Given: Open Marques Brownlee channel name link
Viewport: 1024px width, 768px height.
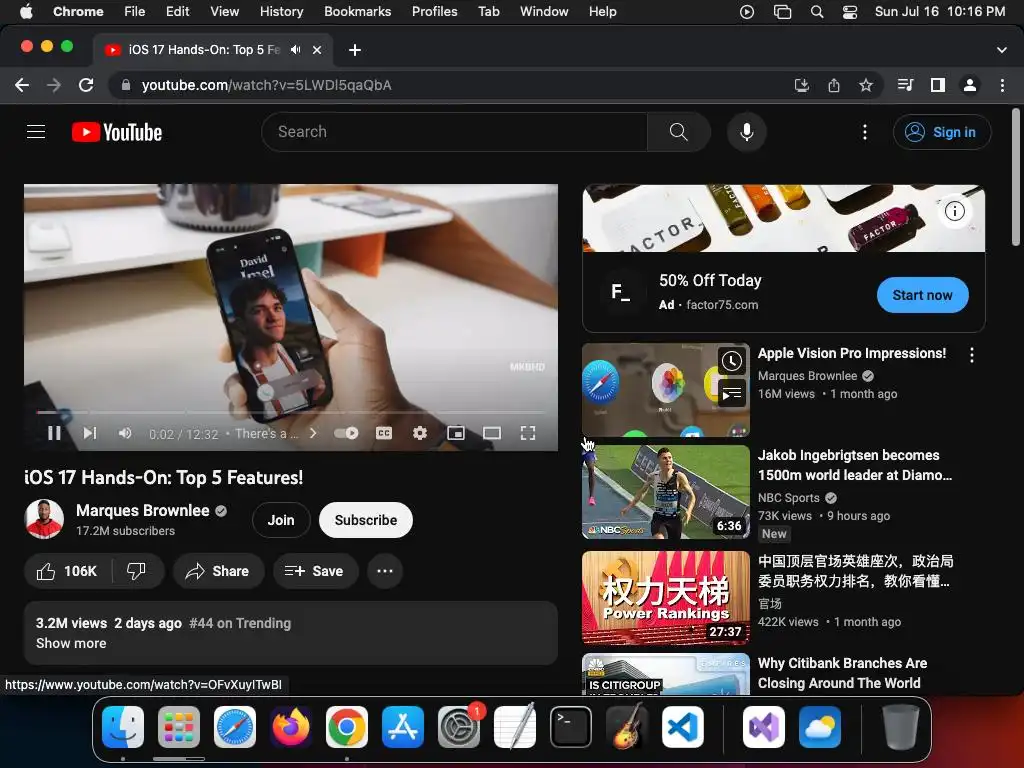Looking at the screenshot, I should point(143,511).
